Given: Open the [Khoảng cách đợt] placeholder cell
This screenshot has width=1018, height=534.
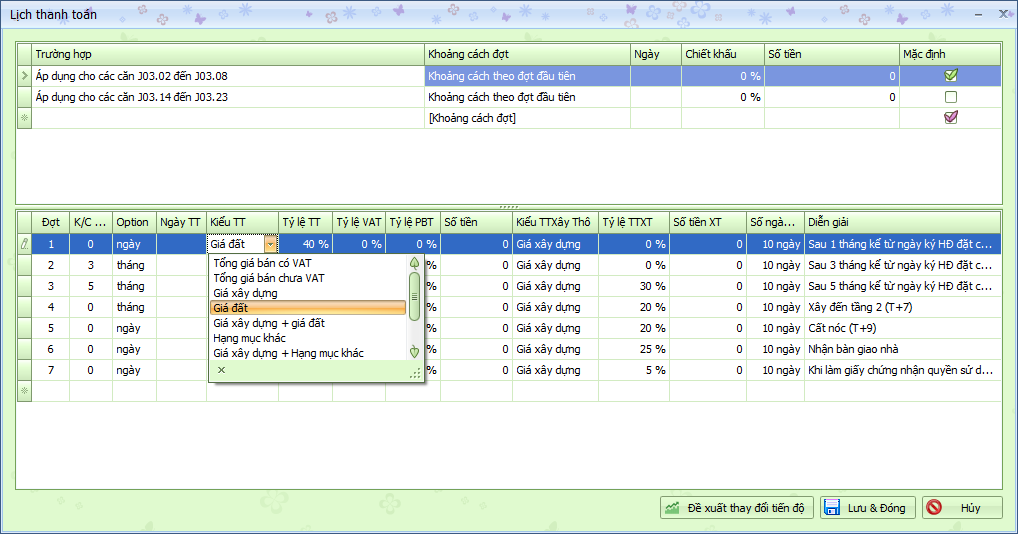Looking at the screenshot, I should tap(526, 118).
